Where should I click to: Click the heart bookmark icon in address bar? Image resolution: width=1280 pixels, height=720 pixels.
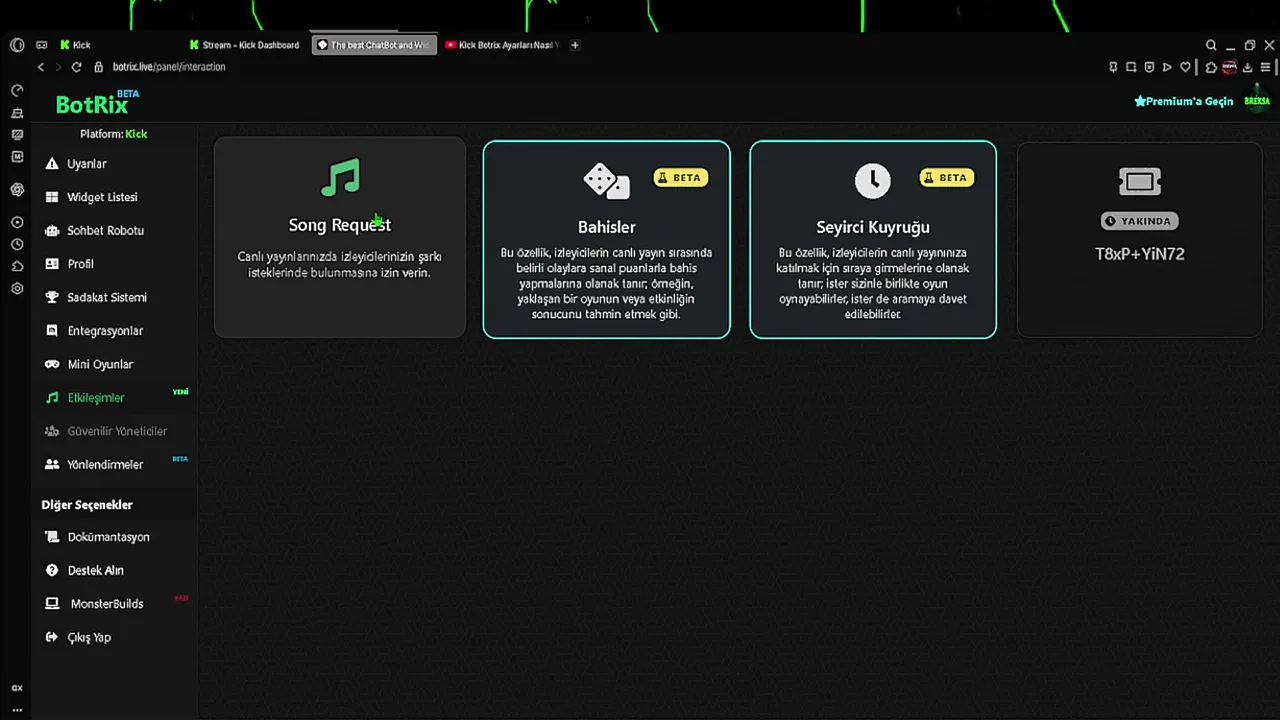tap(1185, 67)
